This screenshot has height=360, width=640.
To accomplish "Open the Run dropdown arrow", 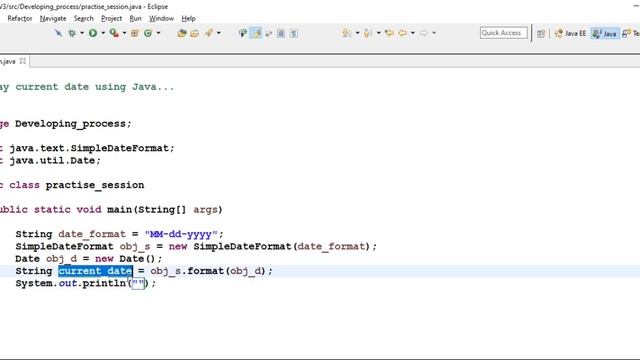I will pos(103,33).
